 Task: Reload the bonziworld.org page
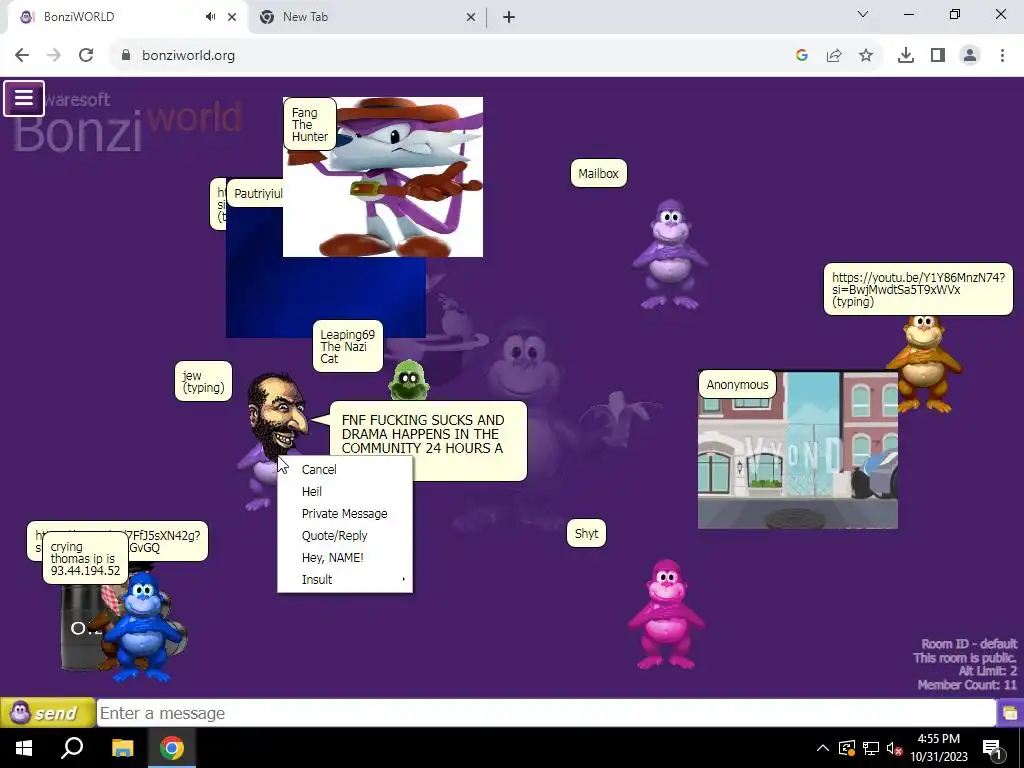[x=86, y=56]
